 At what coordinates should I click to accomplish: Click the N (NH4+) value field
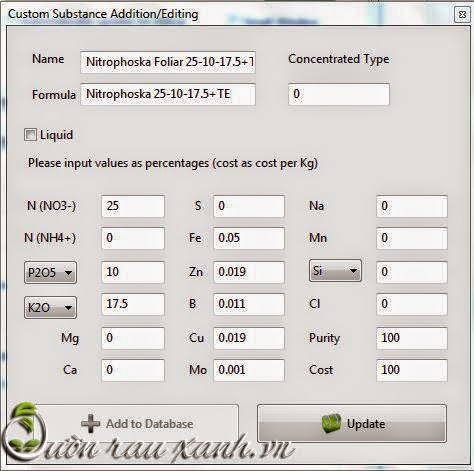pos(133,238)
